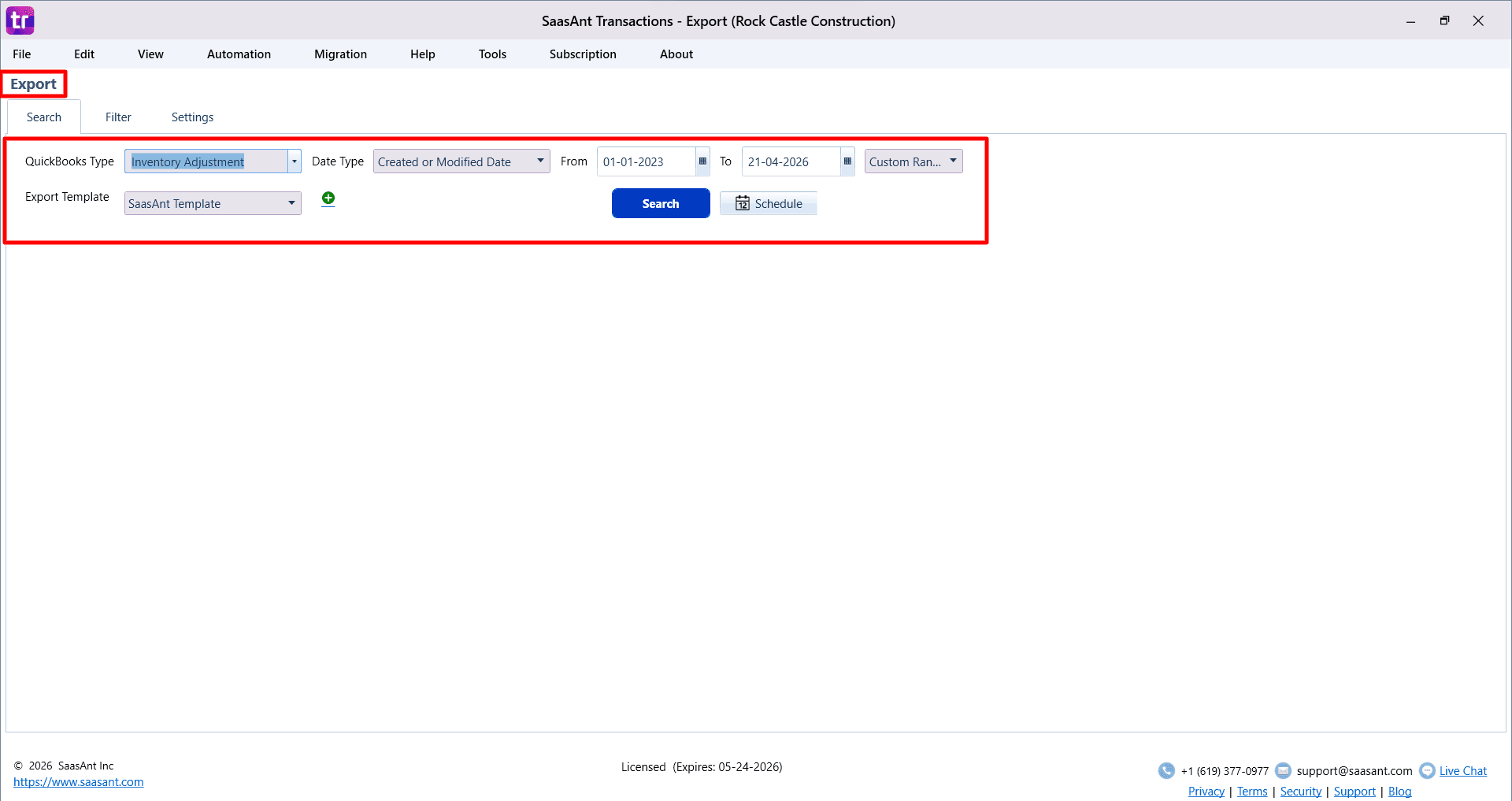Open the Custom Range dropdown
The height and width of the screenshot is (801, 1512).
(913, 161)
